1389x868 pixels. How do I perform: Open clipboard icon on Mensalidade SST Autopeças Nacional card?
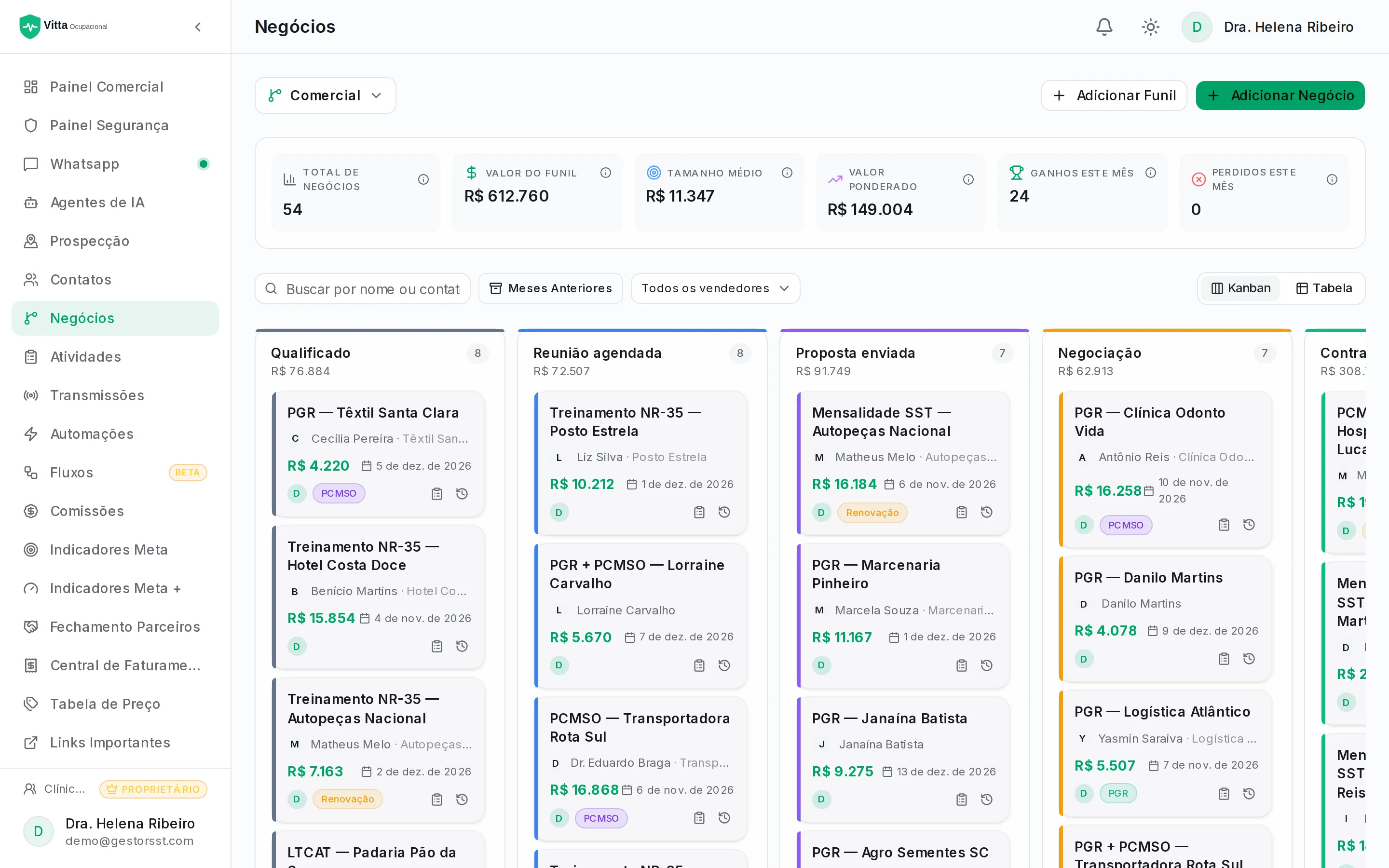pos(961,512)
